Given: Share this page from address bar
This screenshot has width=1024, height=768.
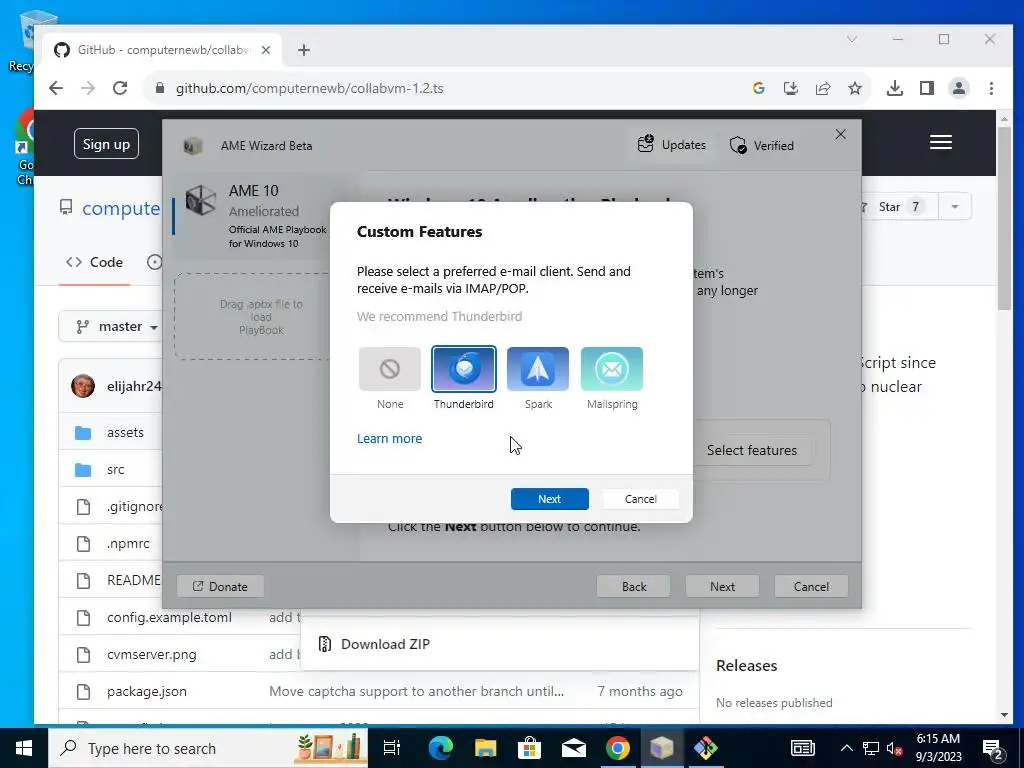Looking at the screenshot, I should point(823,88).
